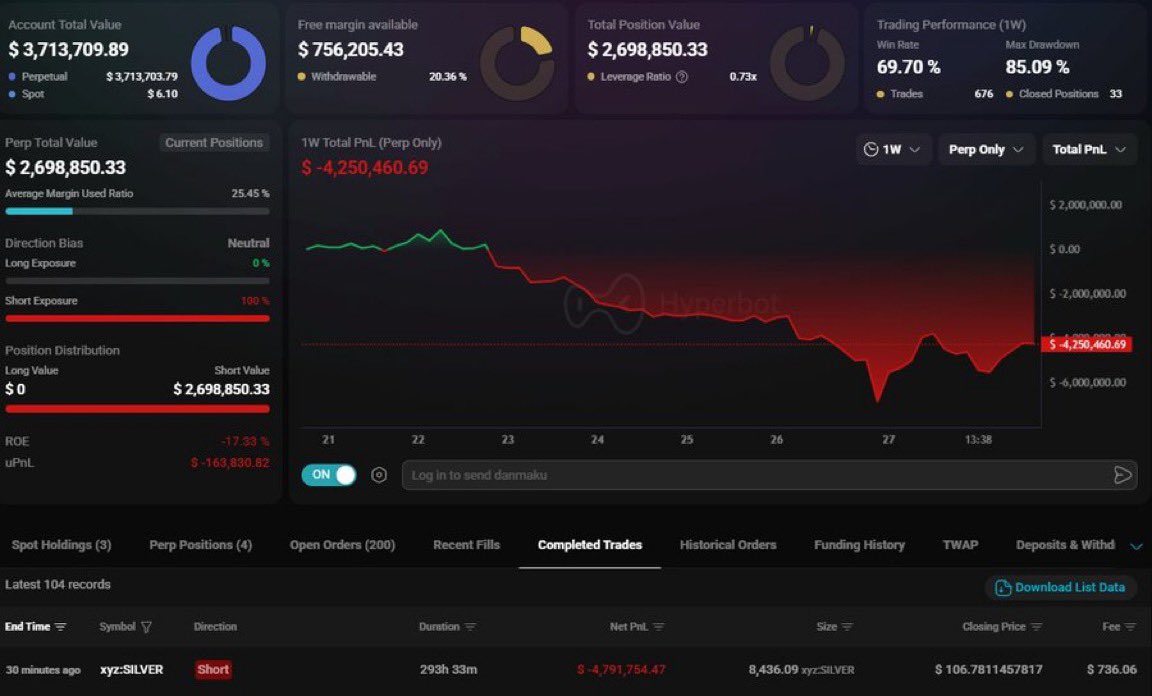Screen dimensions: 1152x696
Task: Click closing price 106.7811457817
Action: [x=988, y=670]
